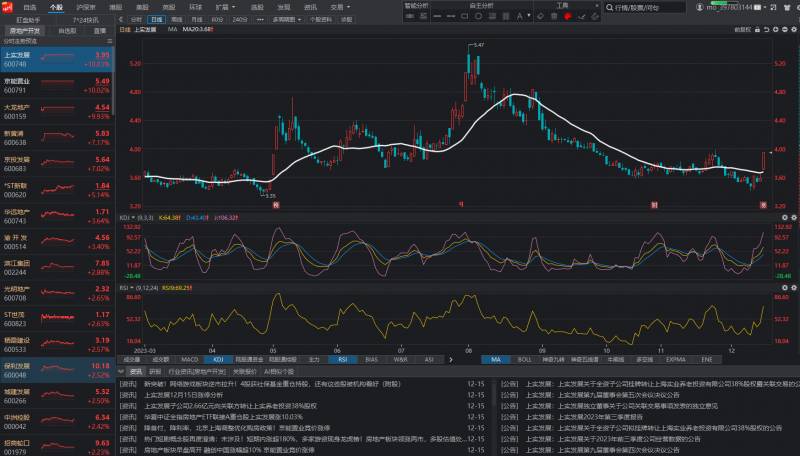
Task: Click the red app logo icon
Action: pos(7,8)
